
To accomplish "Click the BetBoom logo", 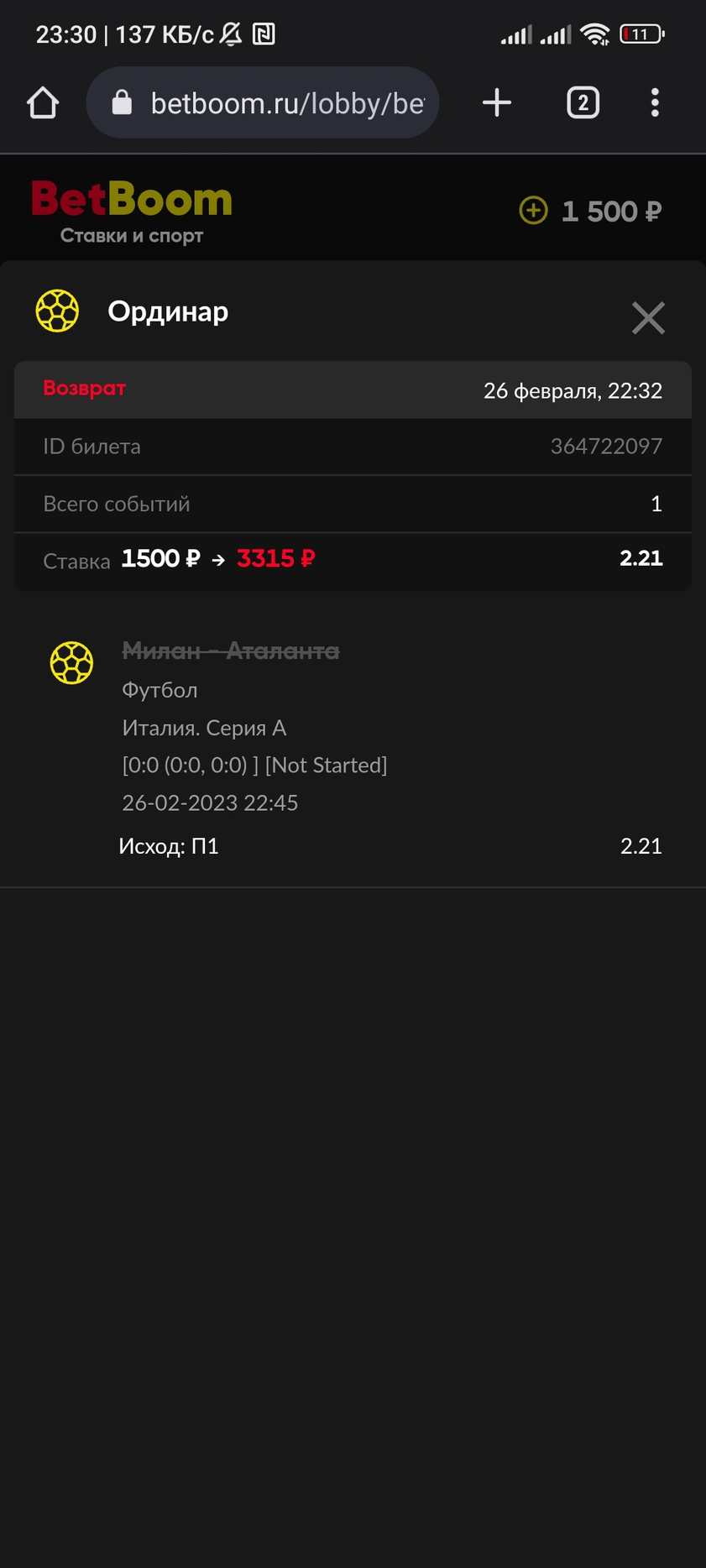I will [x=132, y=212].
